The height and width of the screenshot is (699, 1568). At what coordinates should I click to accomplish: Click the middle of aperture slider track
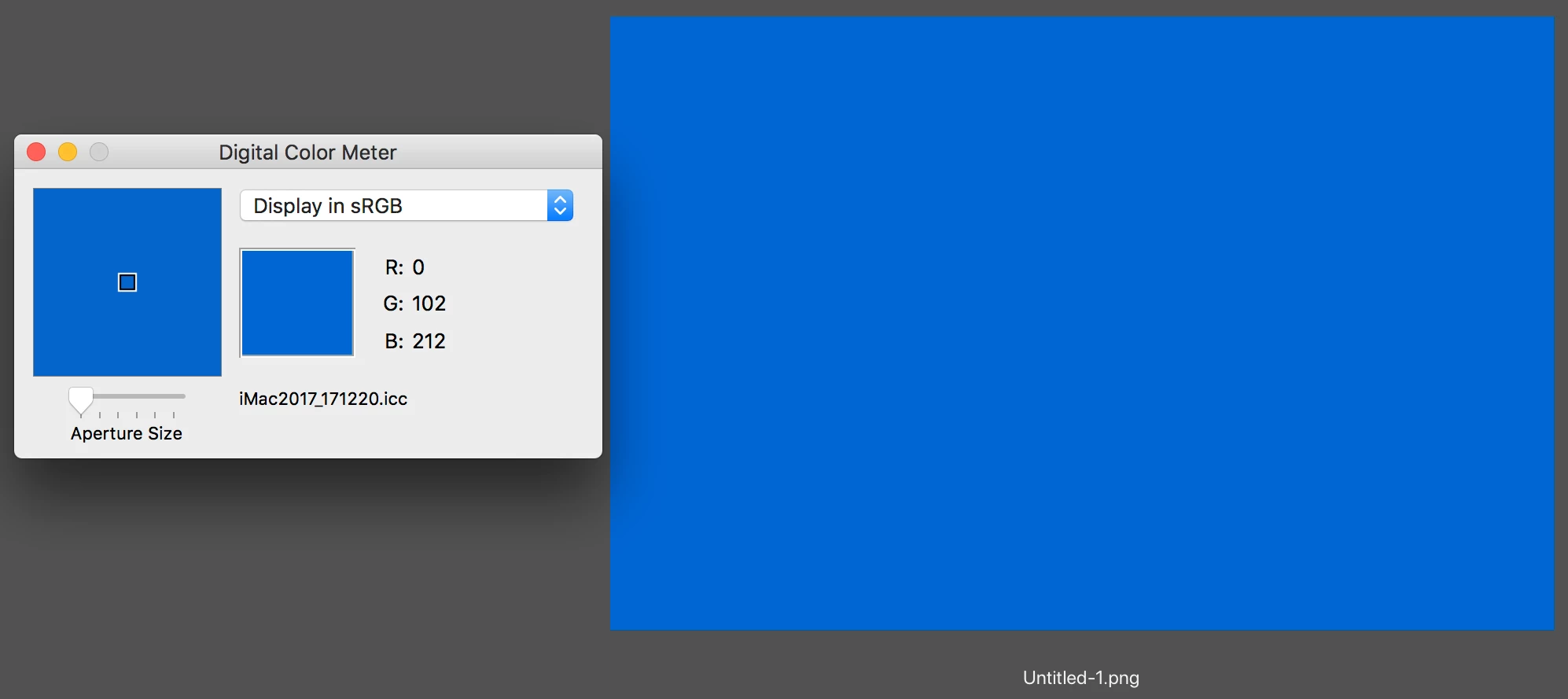(x=127, y=396)
